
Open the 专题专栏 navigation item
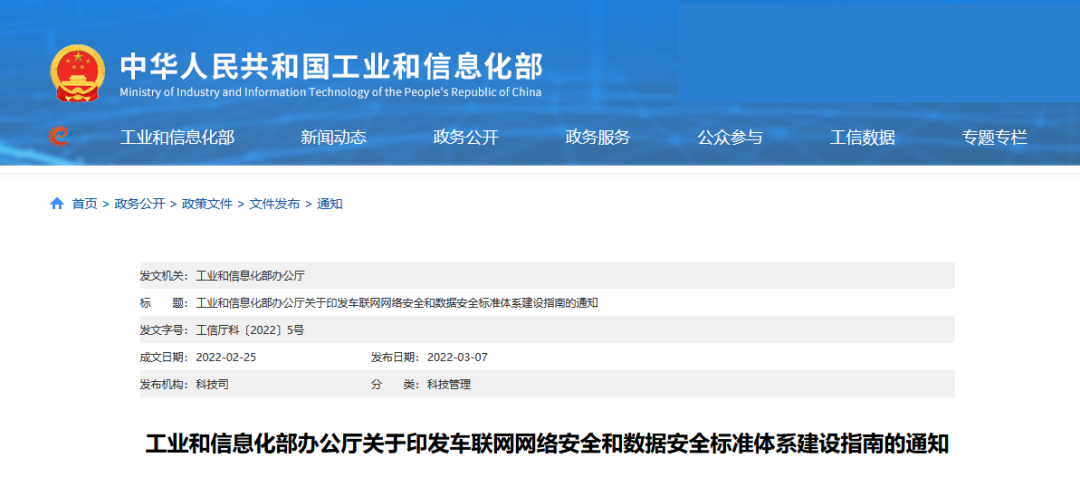click(994, 138)
